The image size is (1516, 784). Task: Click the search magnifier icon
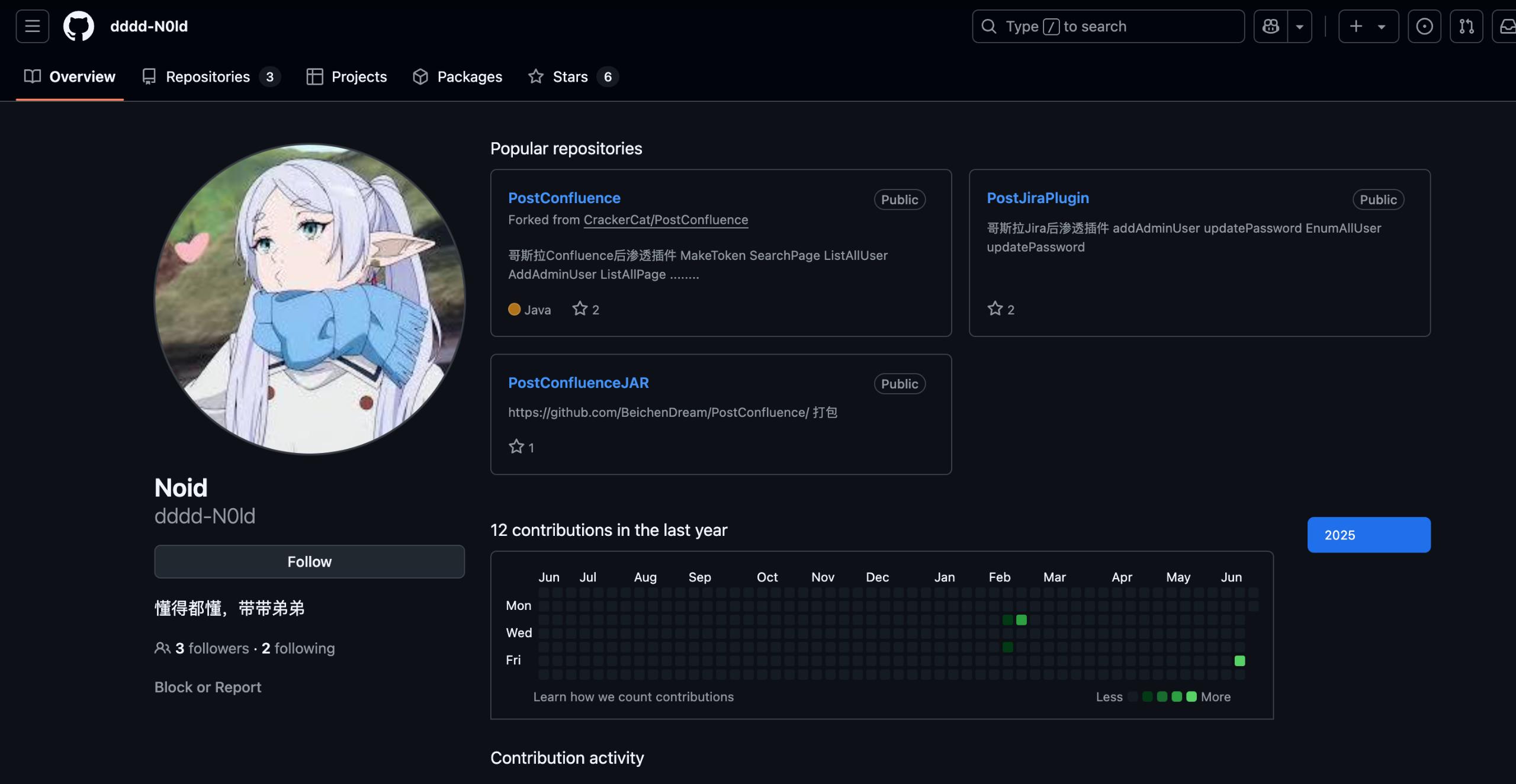point(989,26)
